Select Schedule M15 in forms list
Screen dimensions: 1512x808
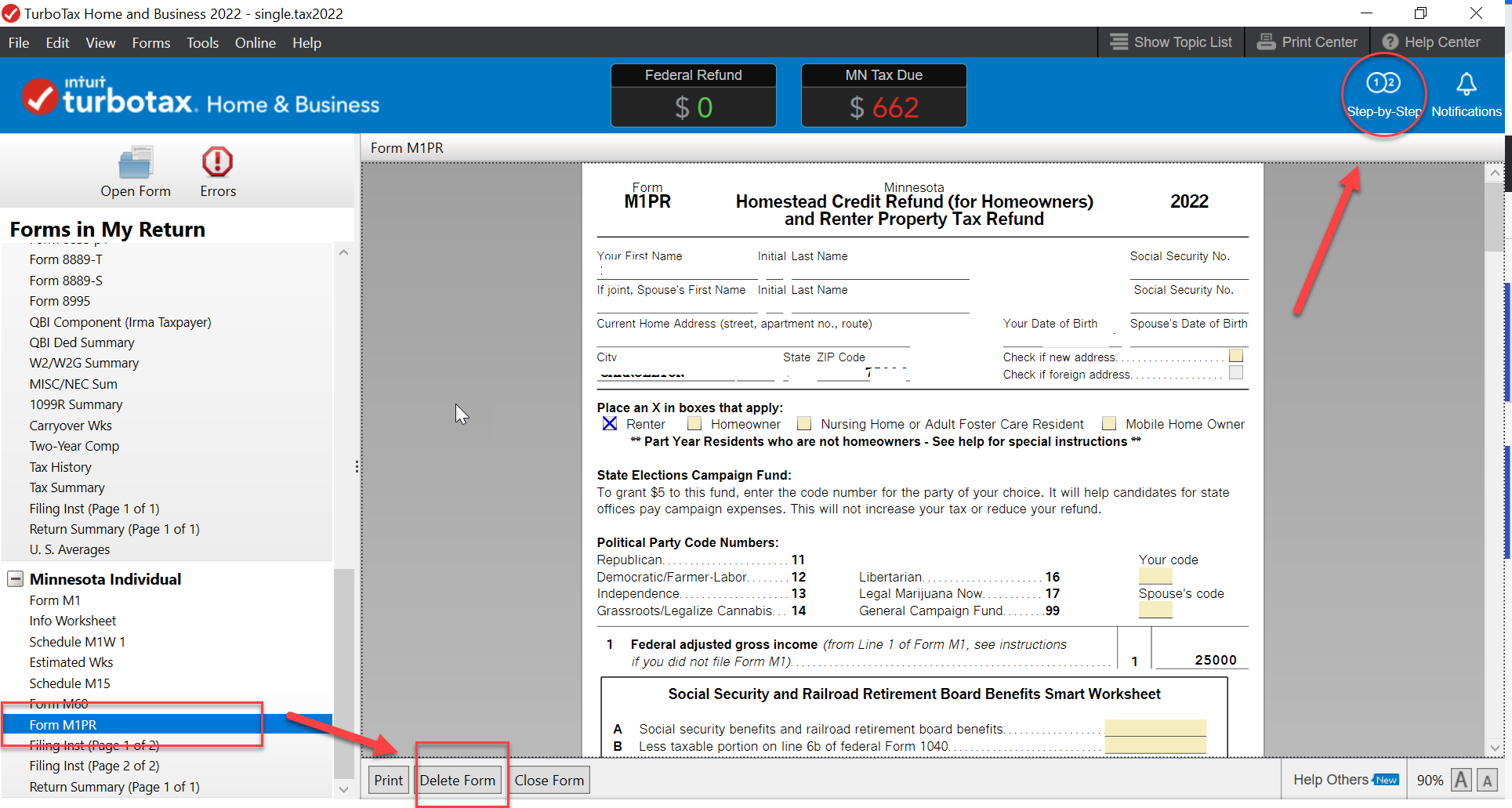pyautogui.click(x=70, y=683)
